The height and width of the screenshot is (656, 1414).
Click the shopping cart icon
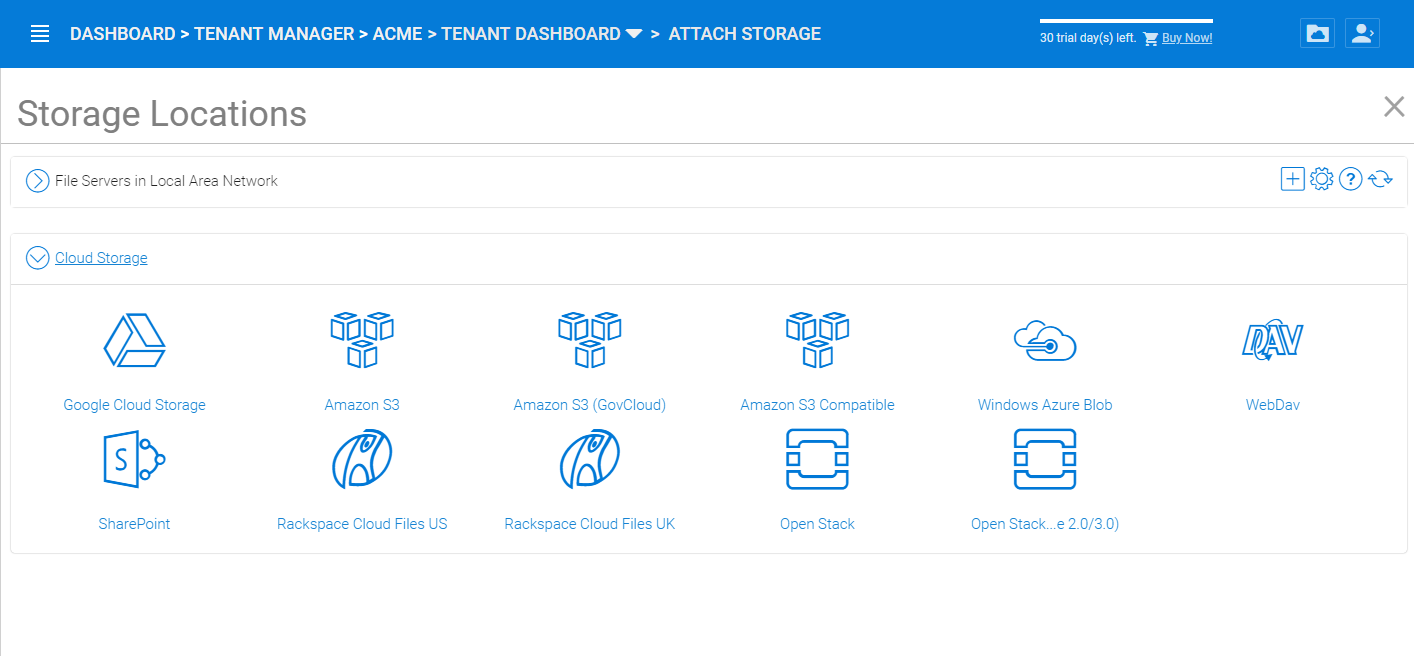click(x=1150, y=39)
